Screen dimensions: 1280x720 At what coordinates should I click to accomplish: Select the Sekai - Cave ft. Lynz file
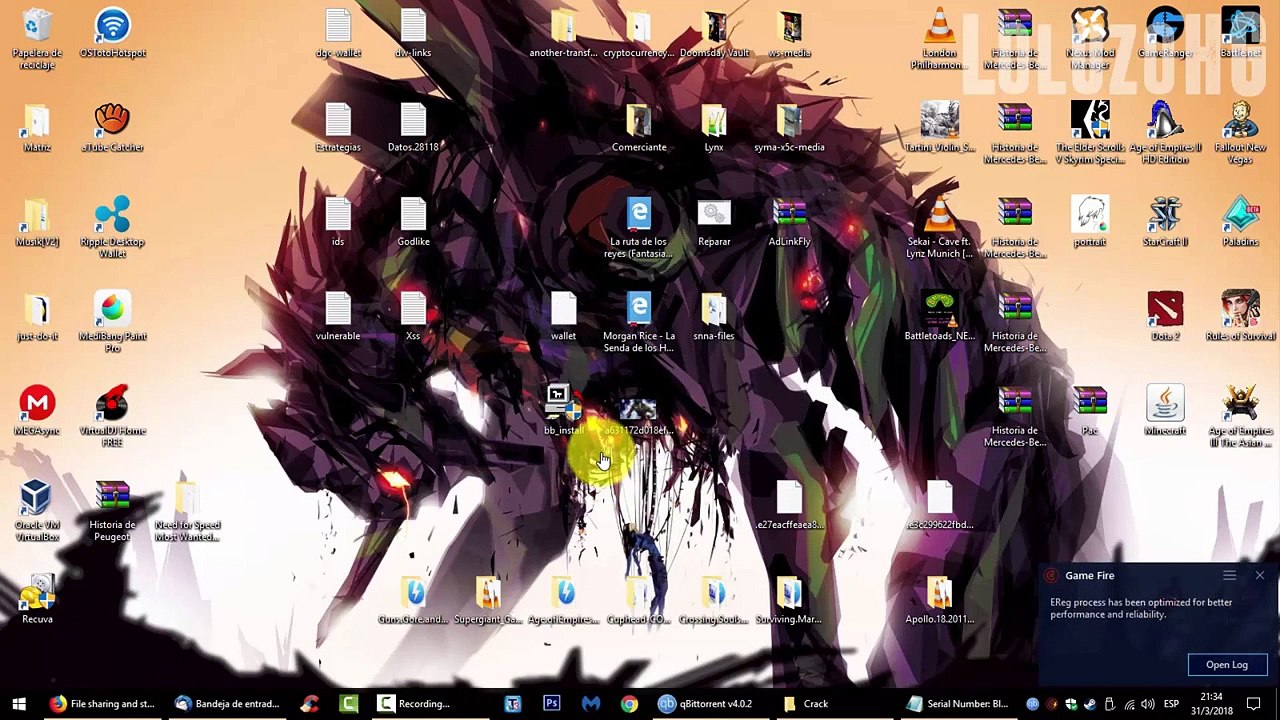click(x=939, y=228)
